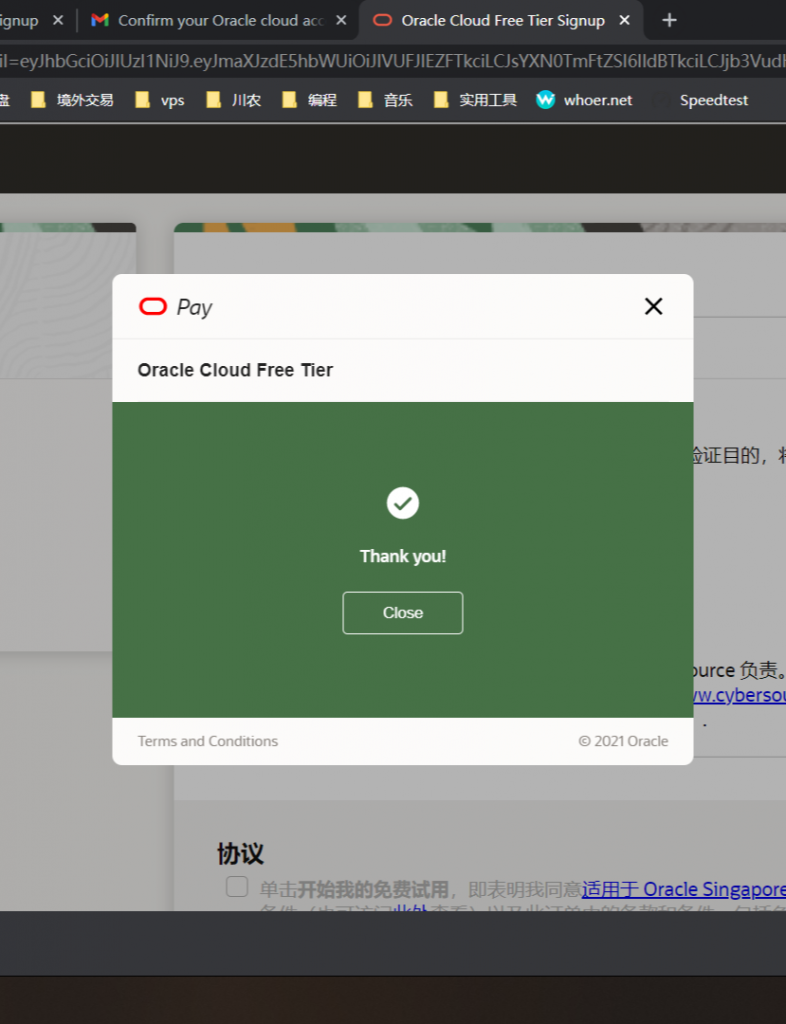Viewport: 786px width, 1024px height.
Task: Click the 协议 section heading
Action: pos(240,854)
